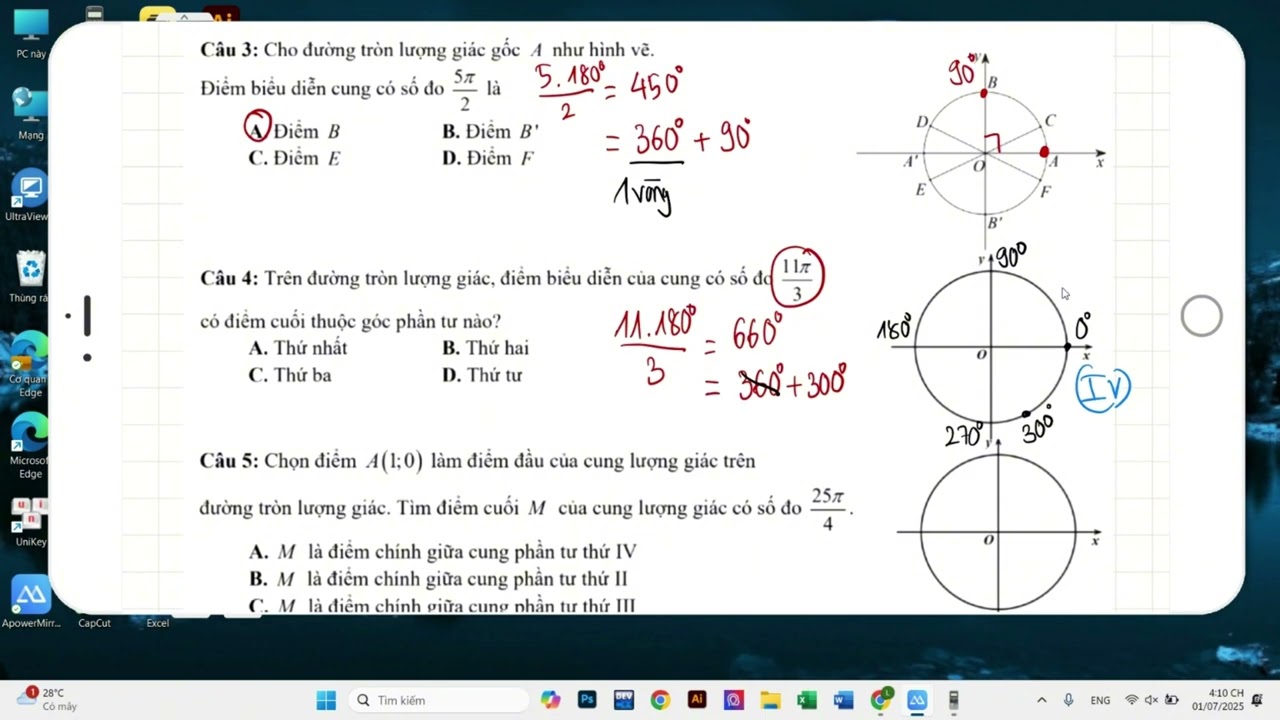Expand the hidden system tray icons chevron
Image resolution: width=1280 pixels, height=720 pixels.
pyautogui.click(x=1042, y=700)
